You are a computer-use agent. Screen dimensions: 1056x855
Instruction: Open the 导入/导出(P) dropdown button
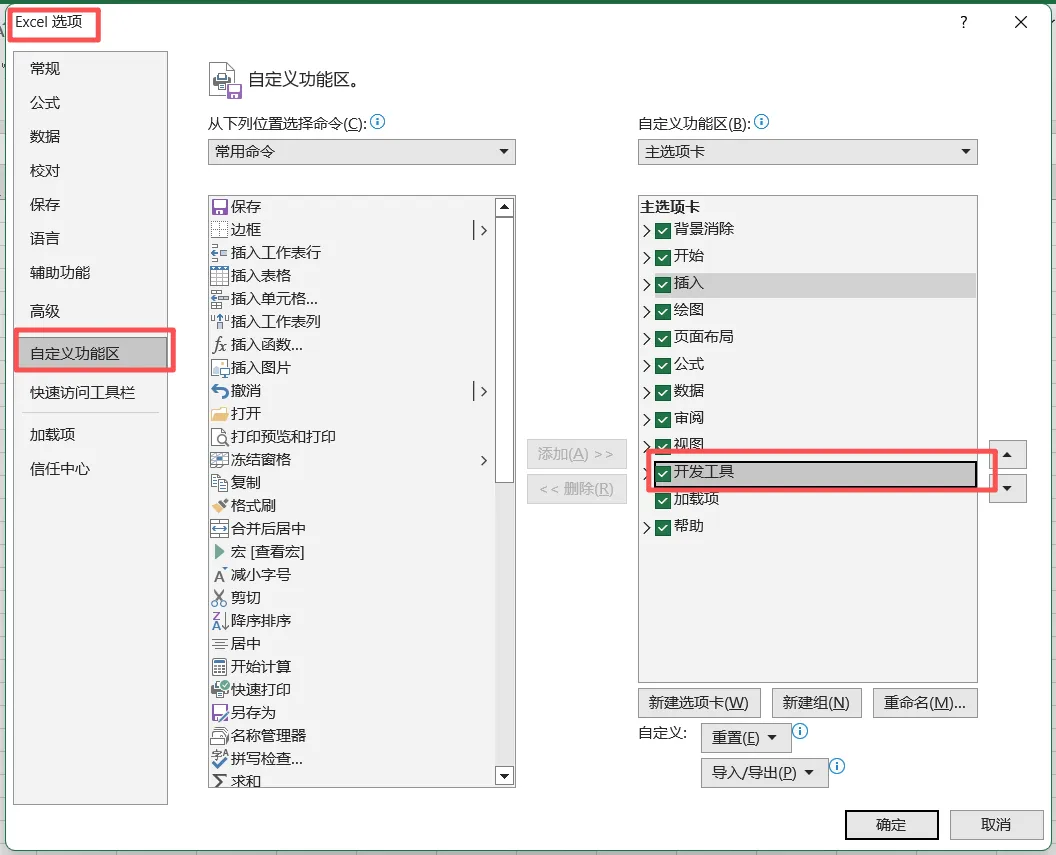click(764, 773)
